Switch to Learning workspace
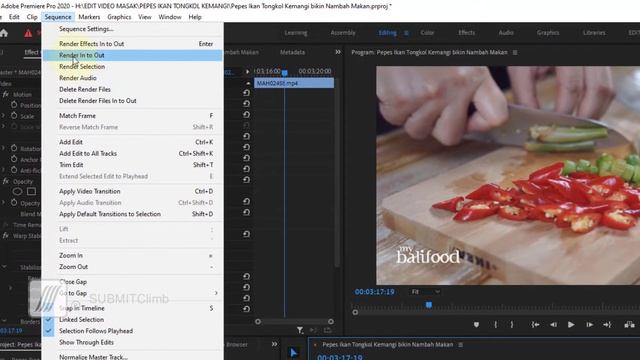The height and width of the screenshot is (360, 640). coord(296,33)
